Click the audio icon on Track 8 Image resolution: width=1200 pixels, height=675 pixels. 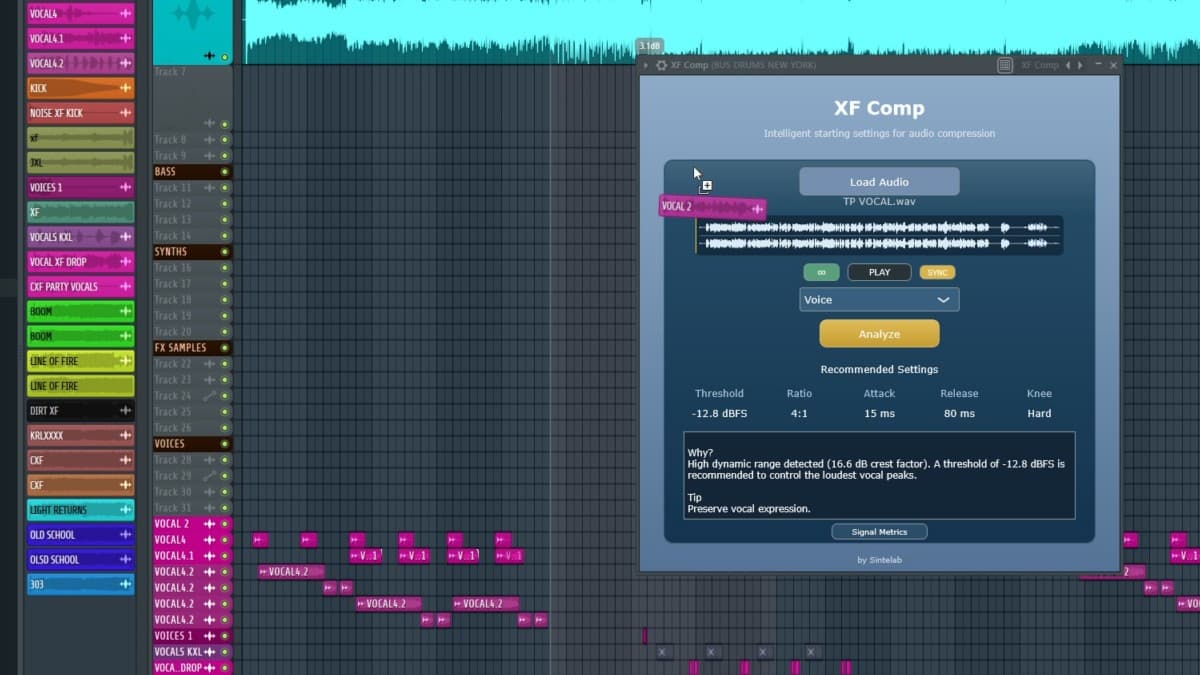(210, 140)
